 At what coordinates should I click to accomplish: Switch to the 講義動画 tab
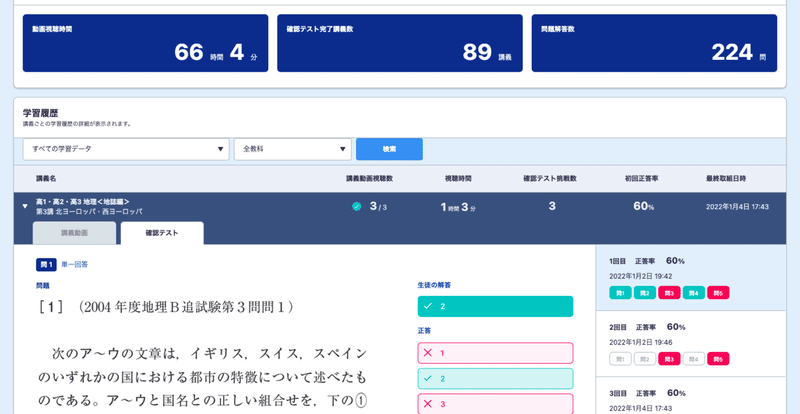(74, 233)
